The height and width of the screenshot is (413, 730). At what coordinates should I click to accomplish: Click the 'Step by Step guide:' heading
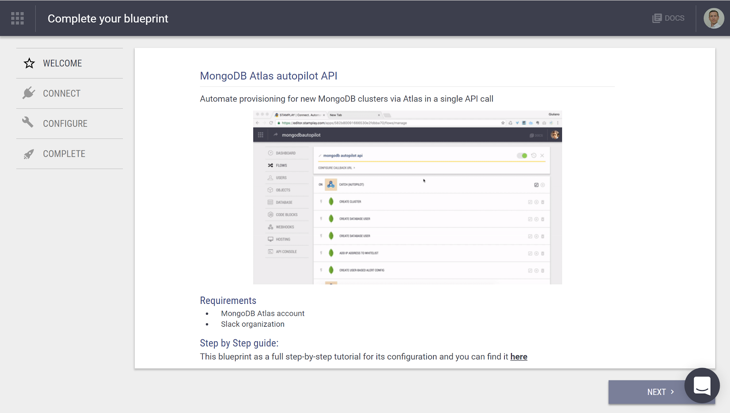239,343
